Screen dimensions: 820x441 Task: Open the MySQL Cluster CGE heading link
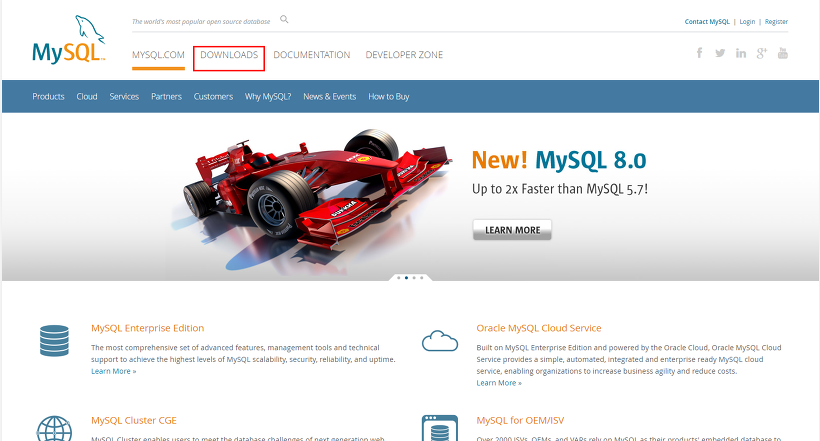pos(134,421)
